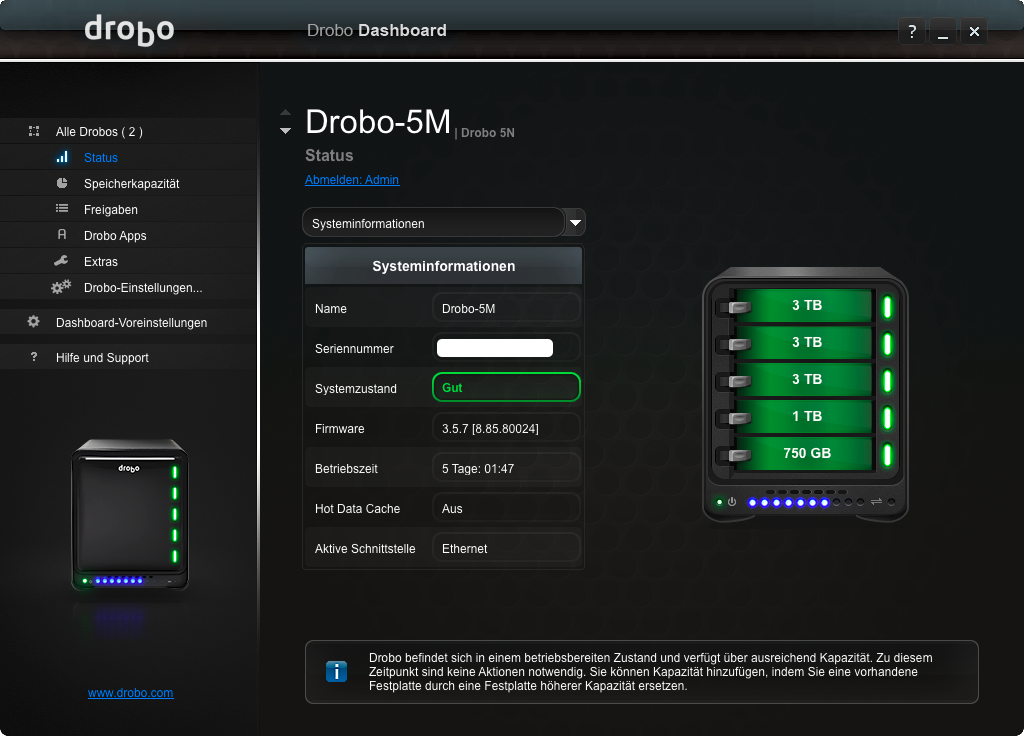Click the Aktive Schnittstelle value Ethernet

point(506,548)
